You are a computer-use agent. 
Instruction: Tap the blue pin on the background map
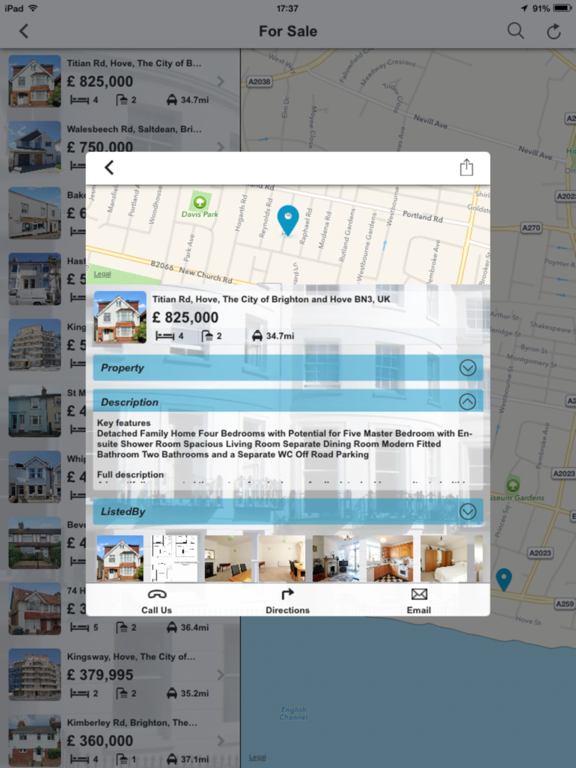(x=504, y=580)
